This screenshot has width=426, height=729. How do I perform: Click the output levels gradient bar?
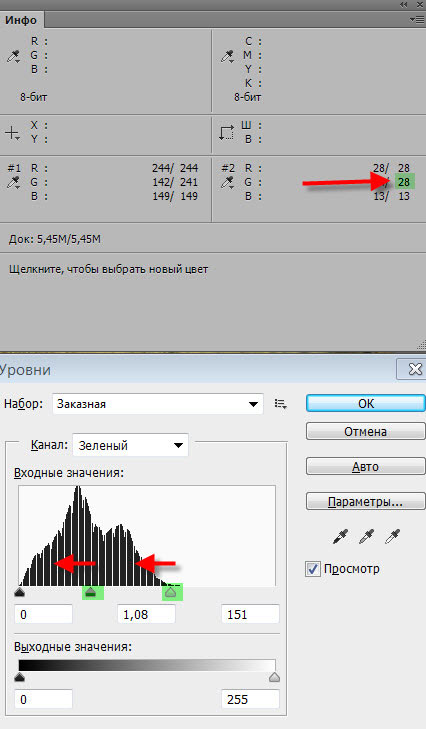[x=147, y=665]
